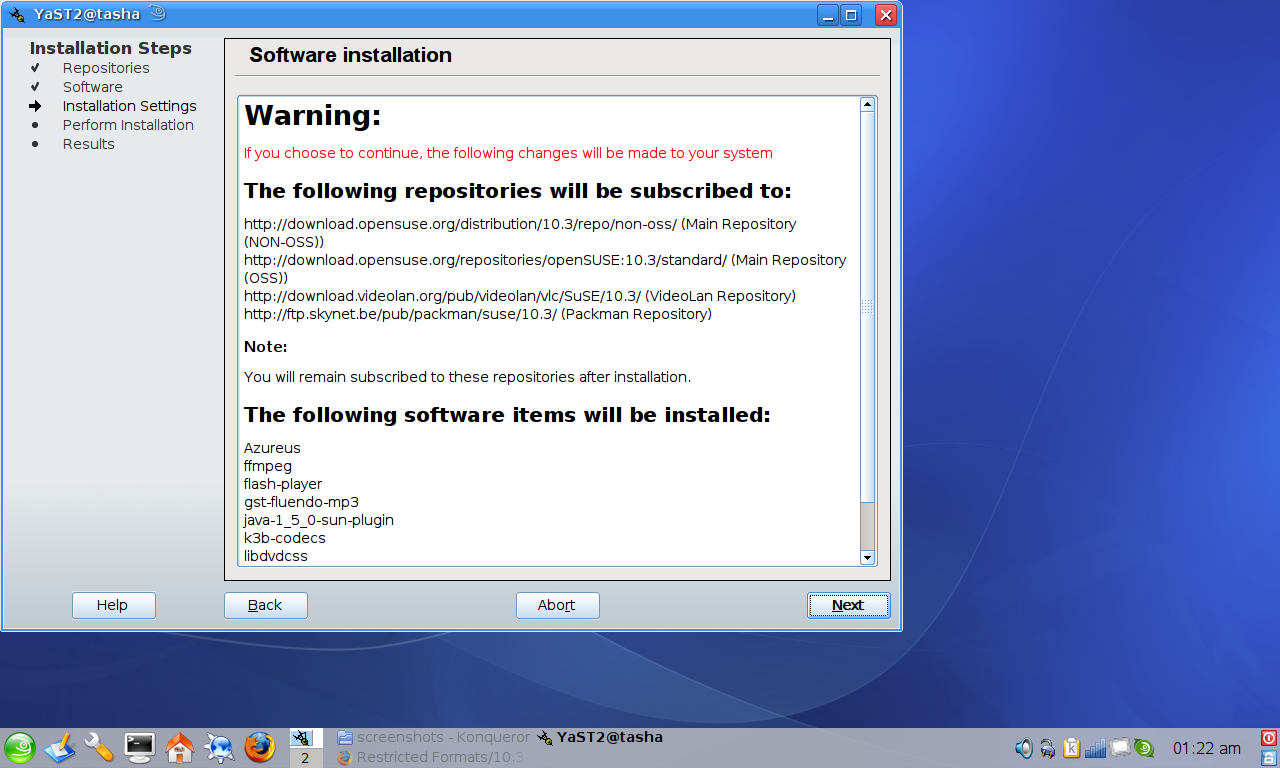The image size is (1280, 768).
Task: Open the wrench configuration tool in panel
Action: click(98, 747)
